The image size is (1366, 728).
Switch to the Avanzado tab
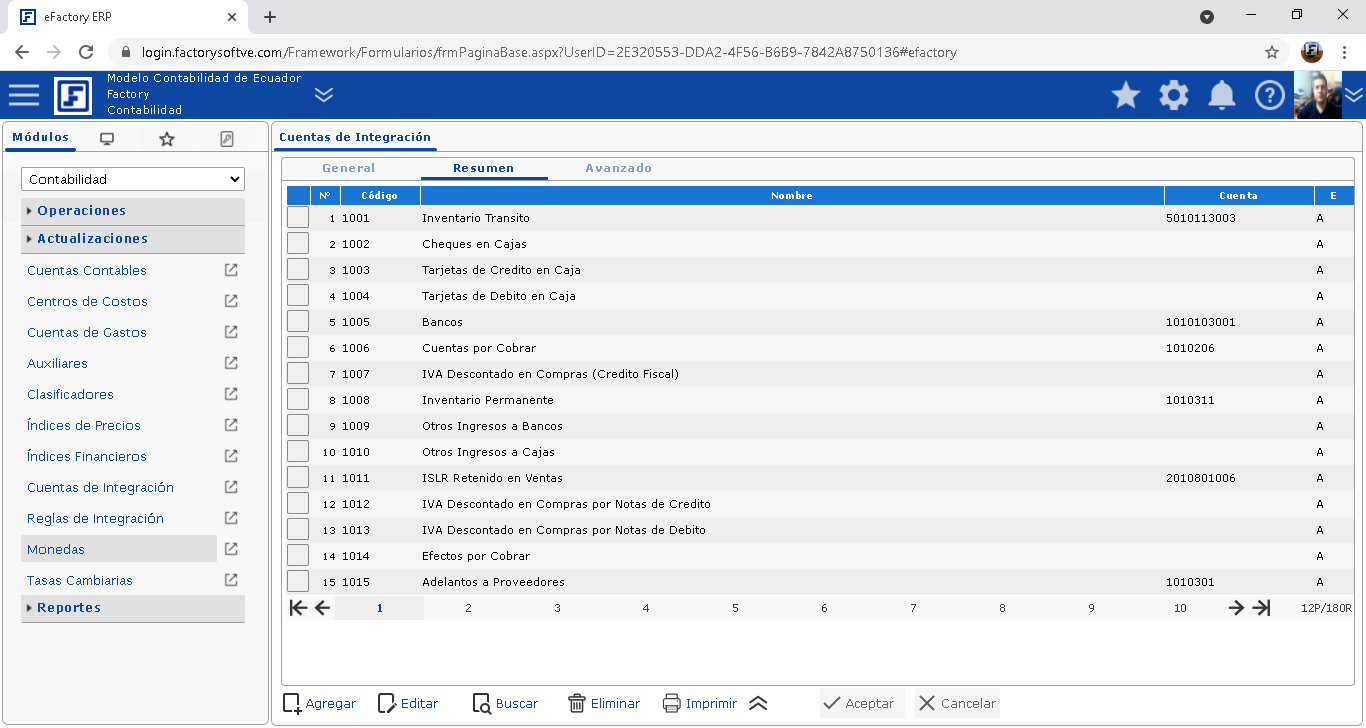point(618,168)
